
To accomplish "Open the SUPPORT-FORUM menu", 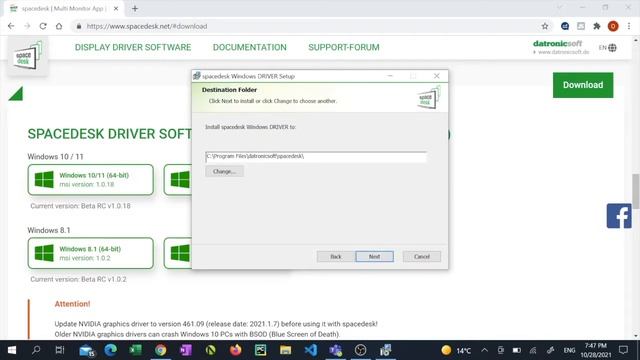I will click(x=344, y=47).
